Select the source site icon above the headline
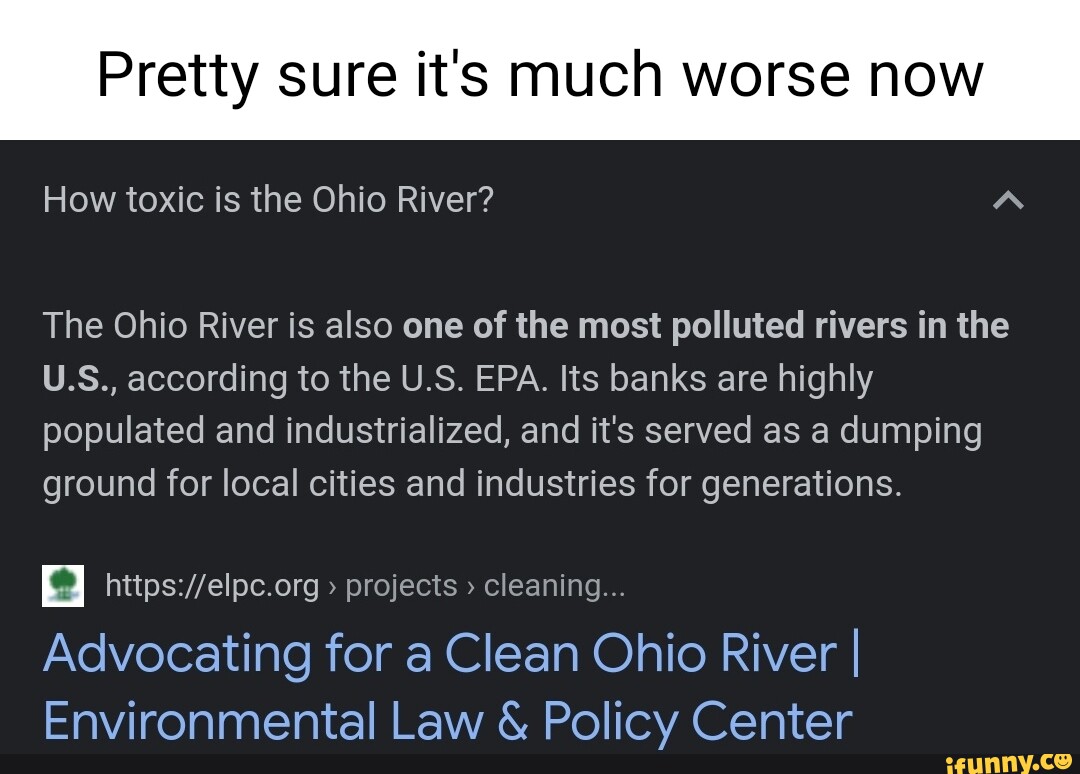The width and height of the screenshot is (1080, 774). (x=63, y=585)
